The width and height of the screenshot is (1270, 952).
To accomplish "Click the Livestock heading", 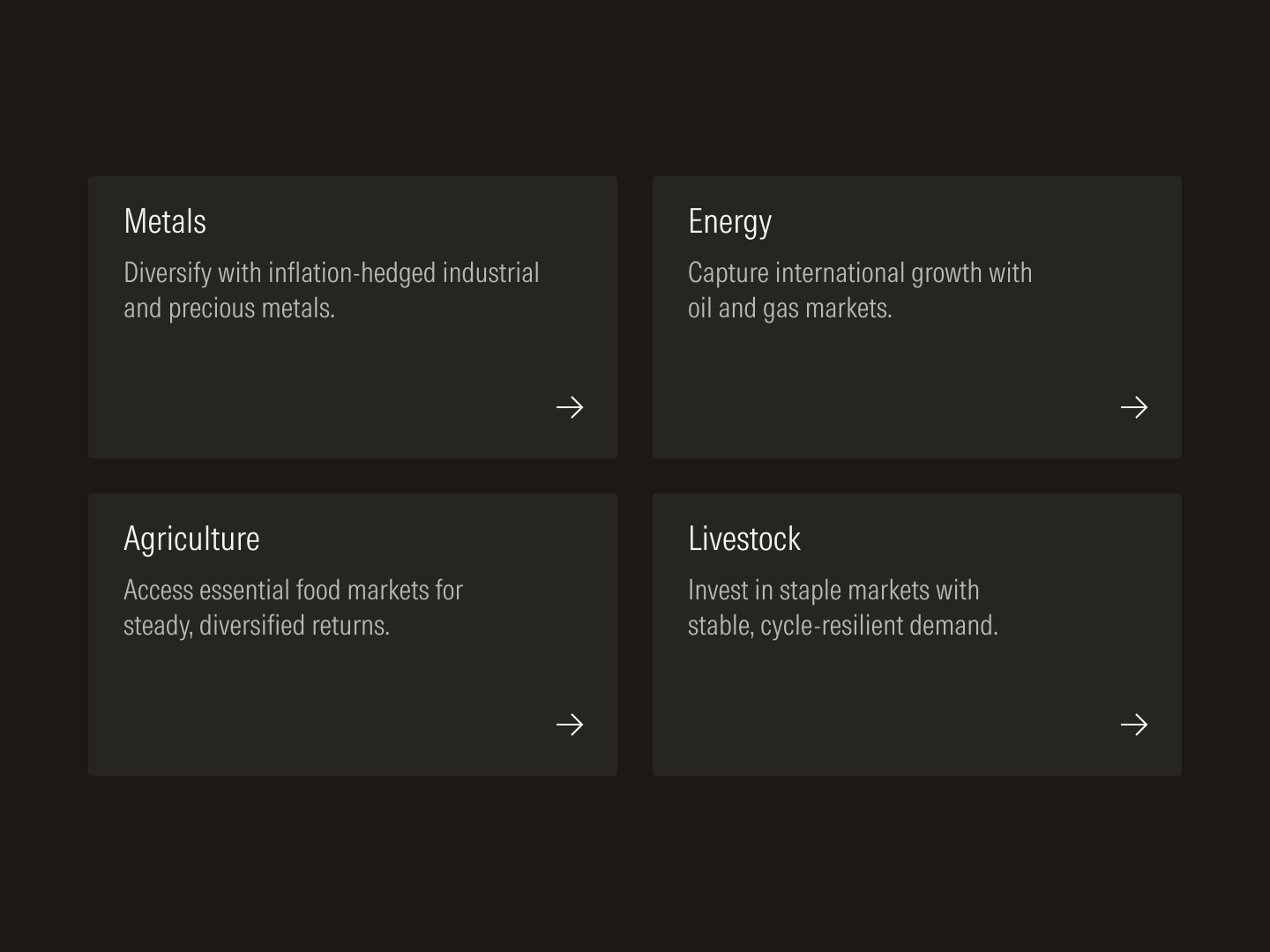I will 744,539.
